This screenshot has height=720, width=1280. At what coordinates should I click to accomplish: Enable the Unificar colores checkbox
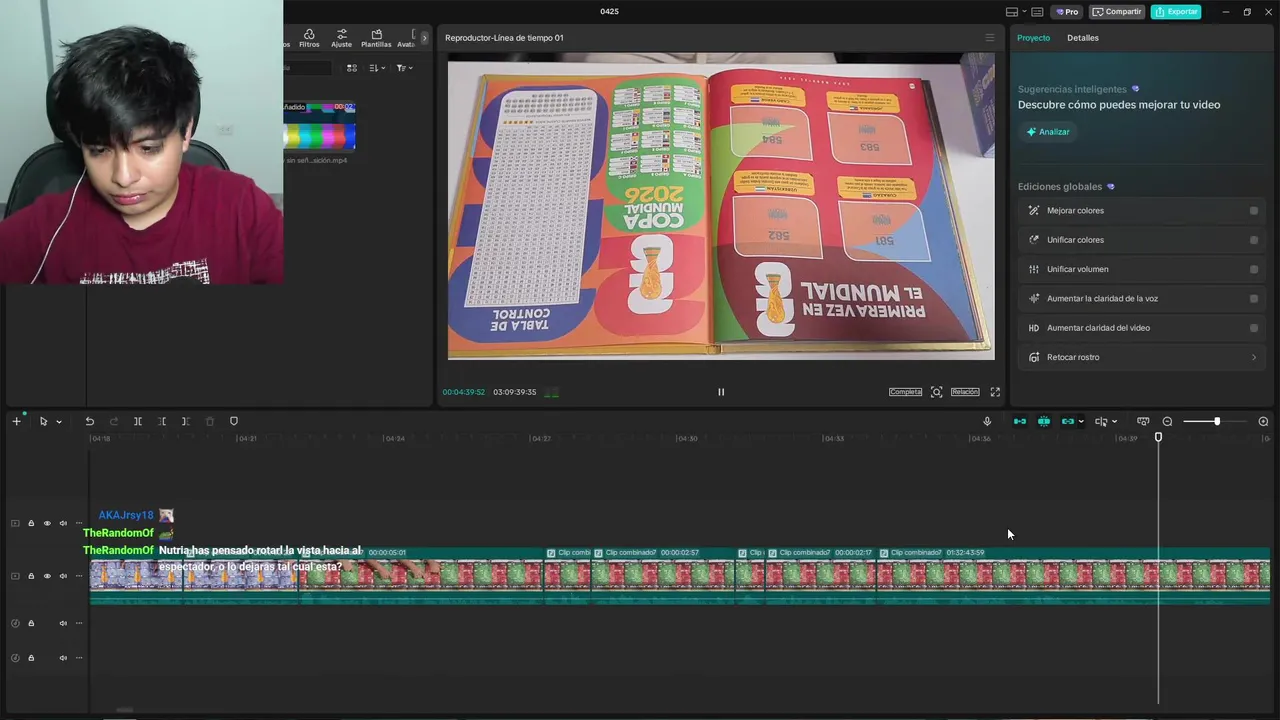click(1254, 240)
